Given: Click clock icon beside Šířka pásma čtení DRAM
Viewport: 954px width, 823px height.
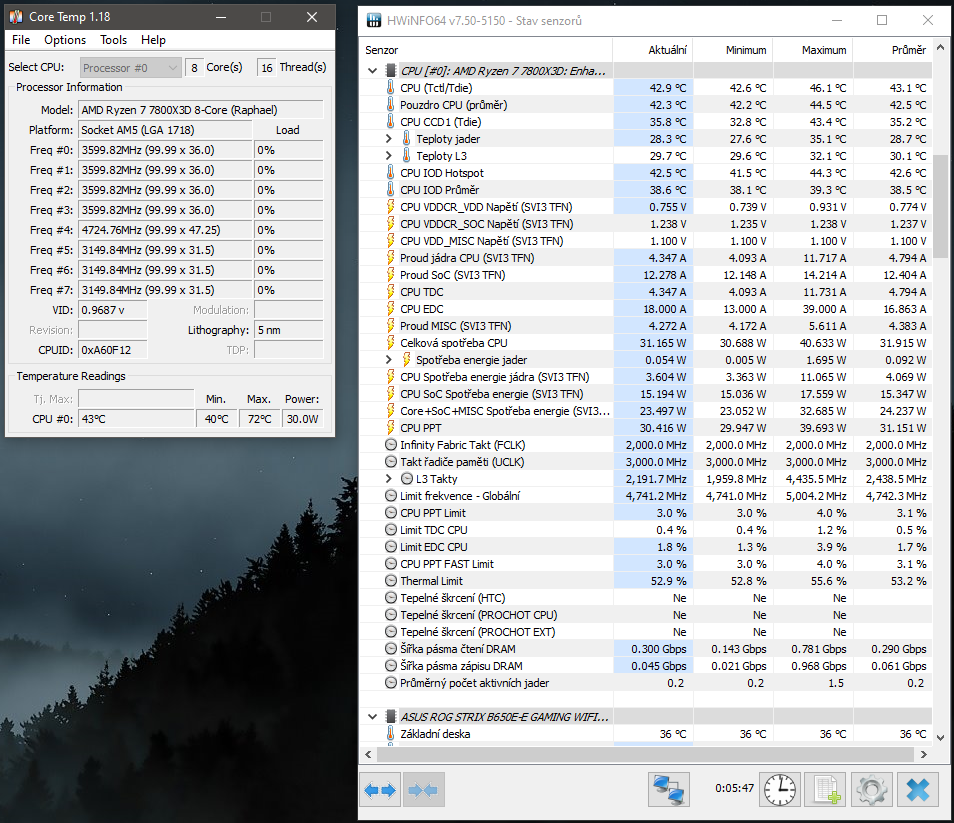Looking at the screenshot, I should 391,649.
